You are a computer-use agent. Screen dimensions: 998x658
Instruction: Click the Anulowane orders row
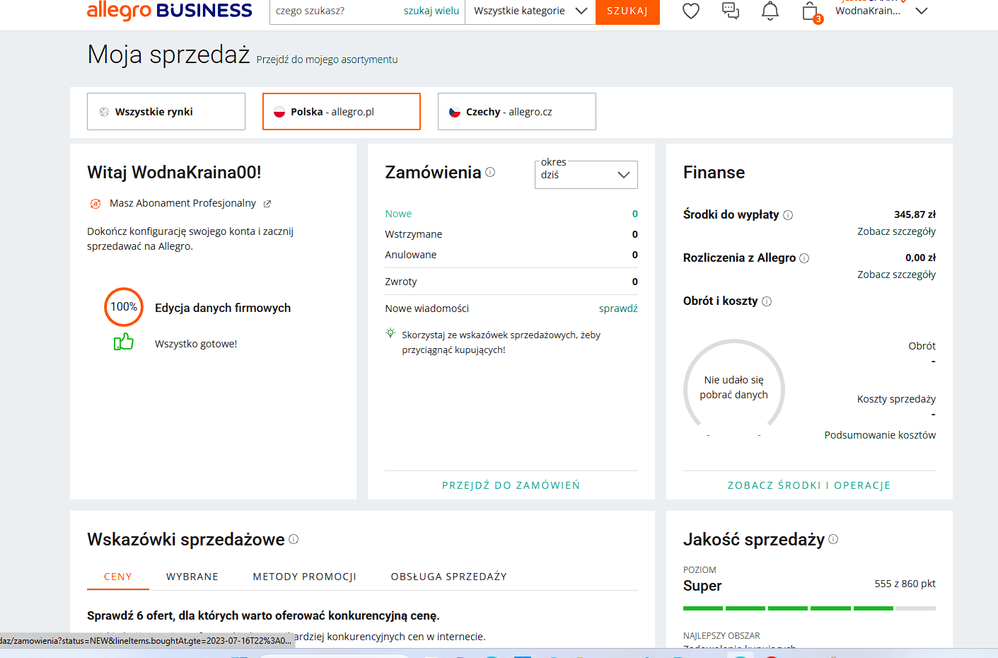[x=511, y=255]
